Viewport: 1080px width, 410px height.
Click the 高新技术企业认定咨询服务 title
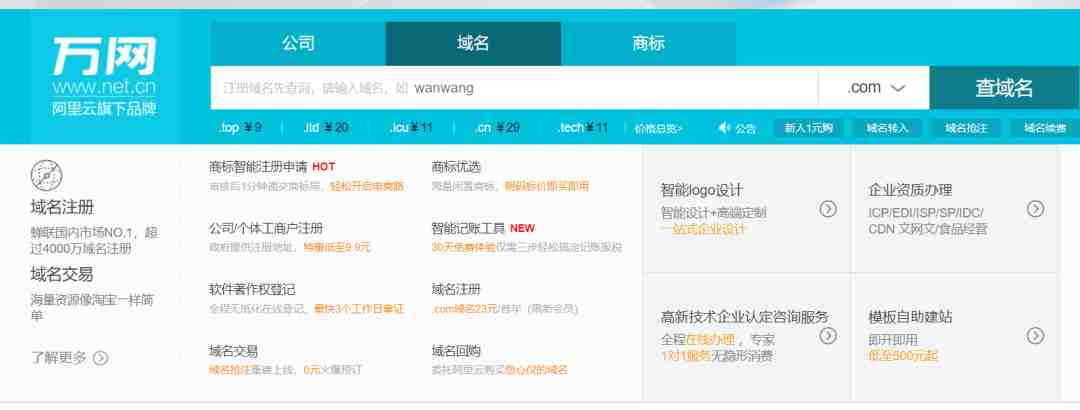745,317
